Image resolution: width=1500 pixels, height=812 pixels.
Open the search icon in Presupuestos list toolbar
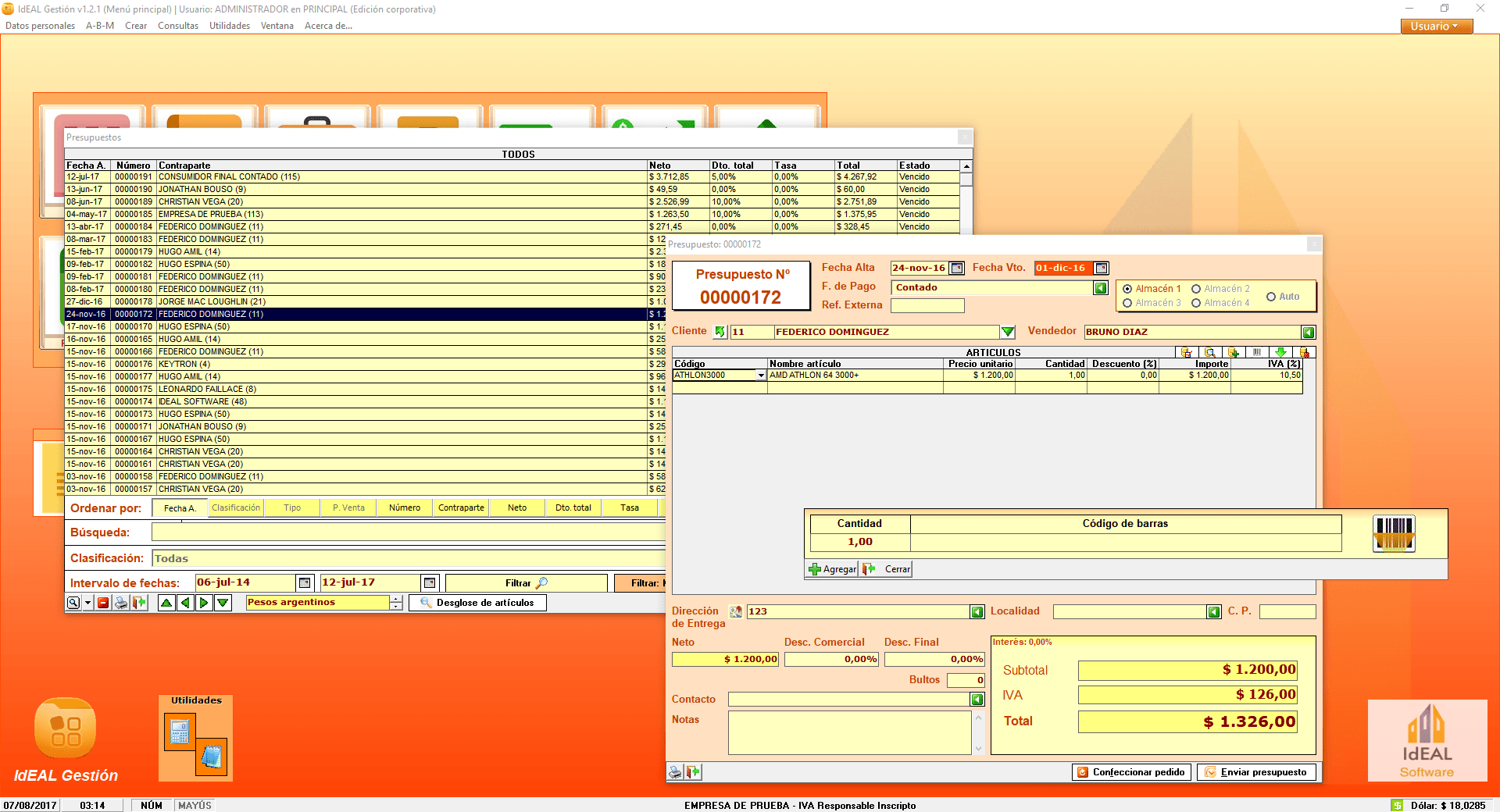tap(73, 603)
